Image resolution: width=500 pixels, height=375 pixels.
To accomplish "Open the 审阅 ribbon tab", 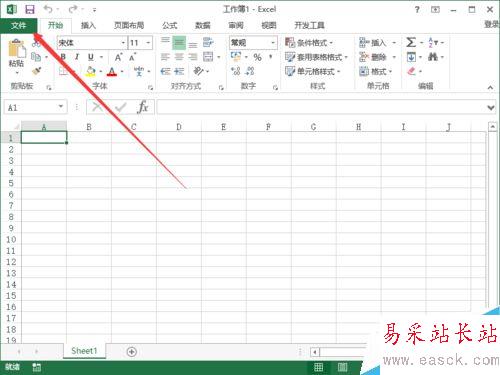I will [236, 25].
